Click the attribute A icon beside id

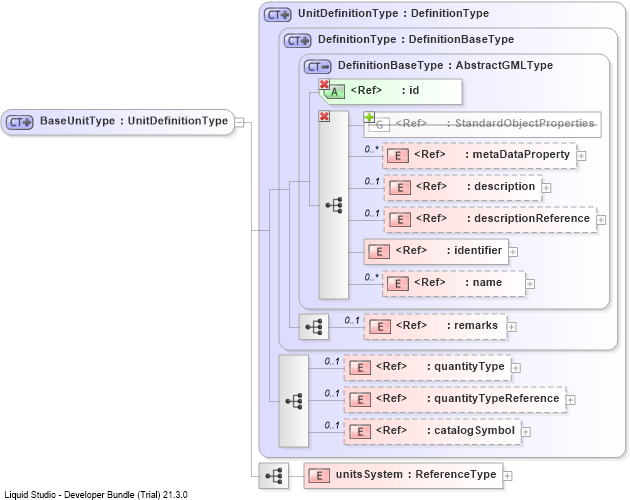pos(334,92)
